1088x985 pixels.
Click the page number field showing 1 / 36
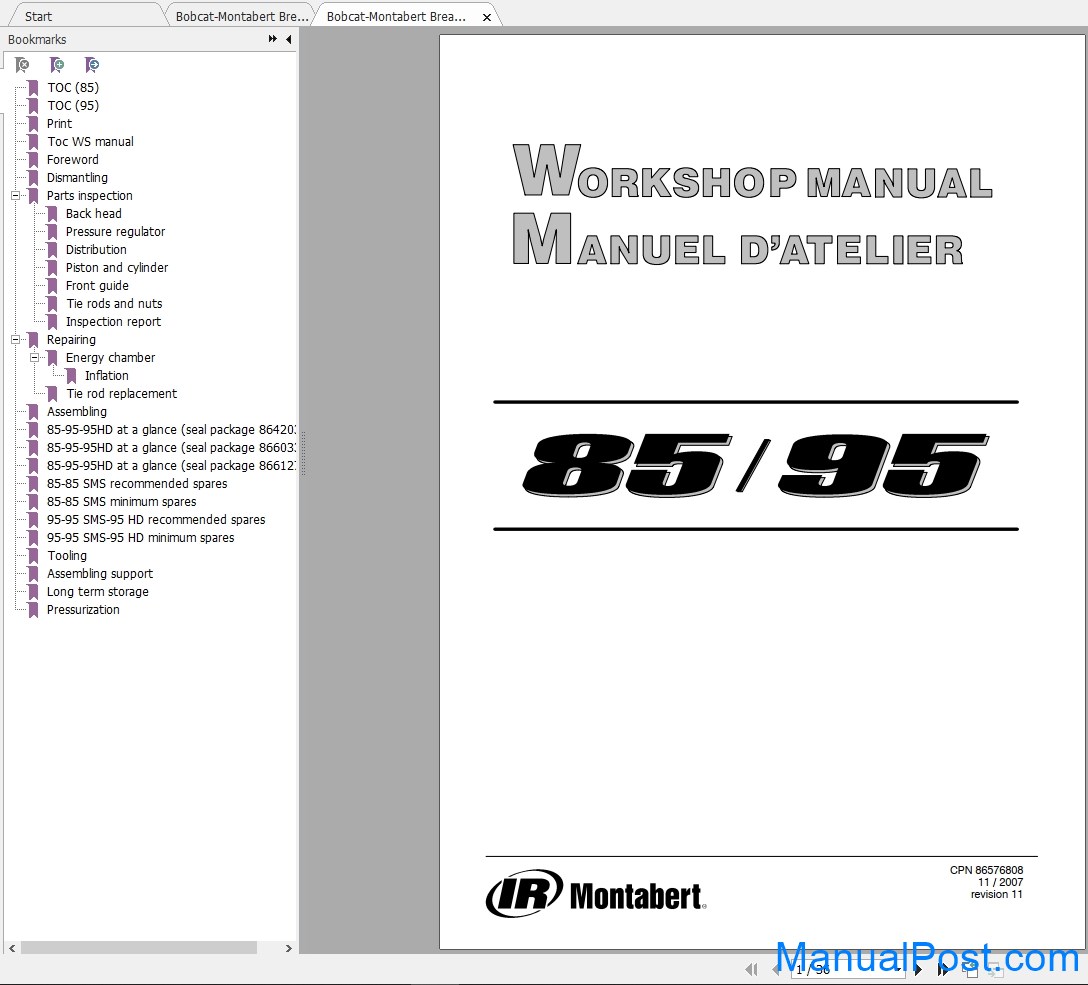click(x=847, y=969)
